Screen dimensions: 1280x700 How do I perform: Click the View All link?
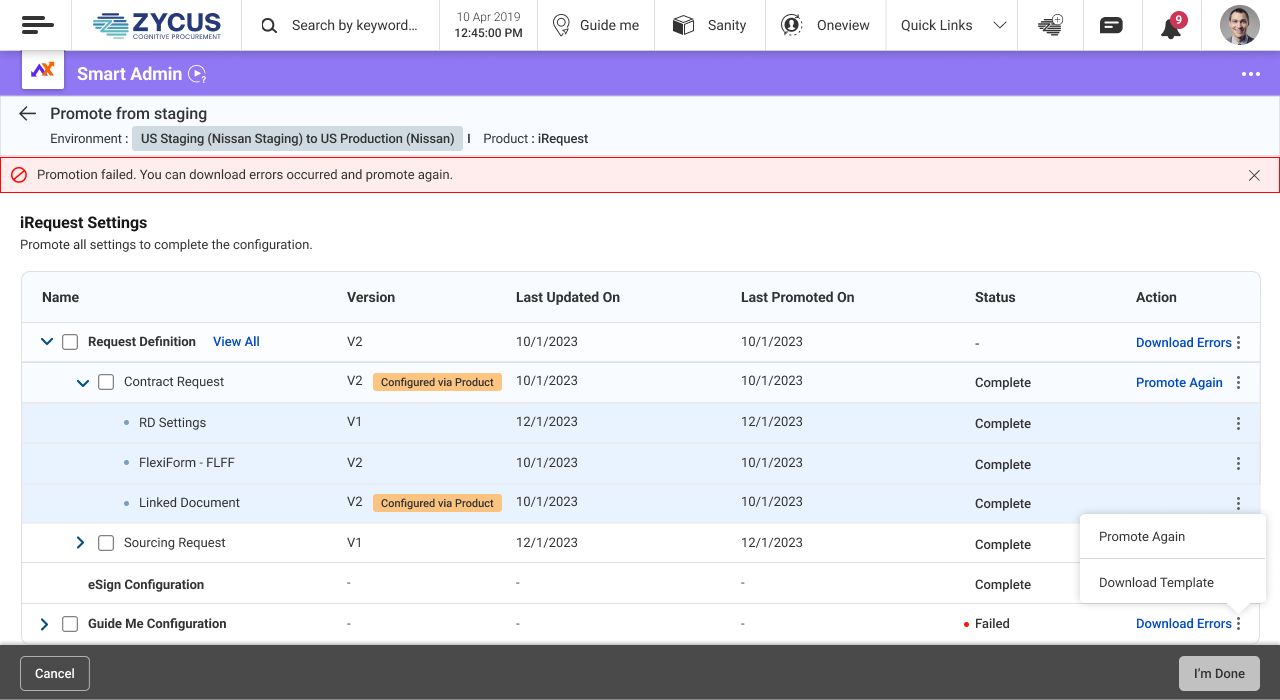click(236, 342)
